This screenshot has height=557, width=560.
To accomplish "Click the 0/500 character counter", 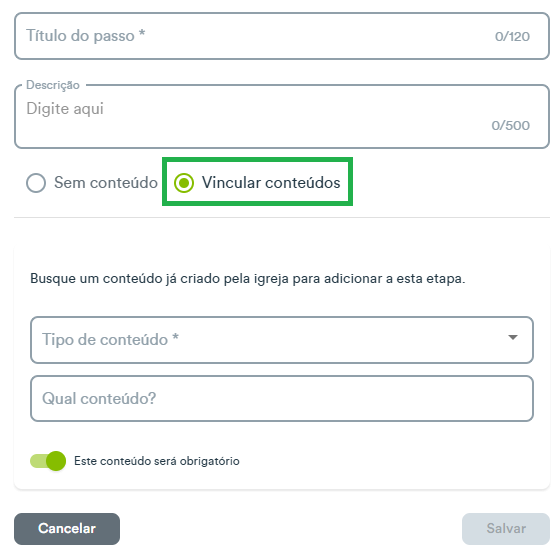I will [x=510, y=125].
